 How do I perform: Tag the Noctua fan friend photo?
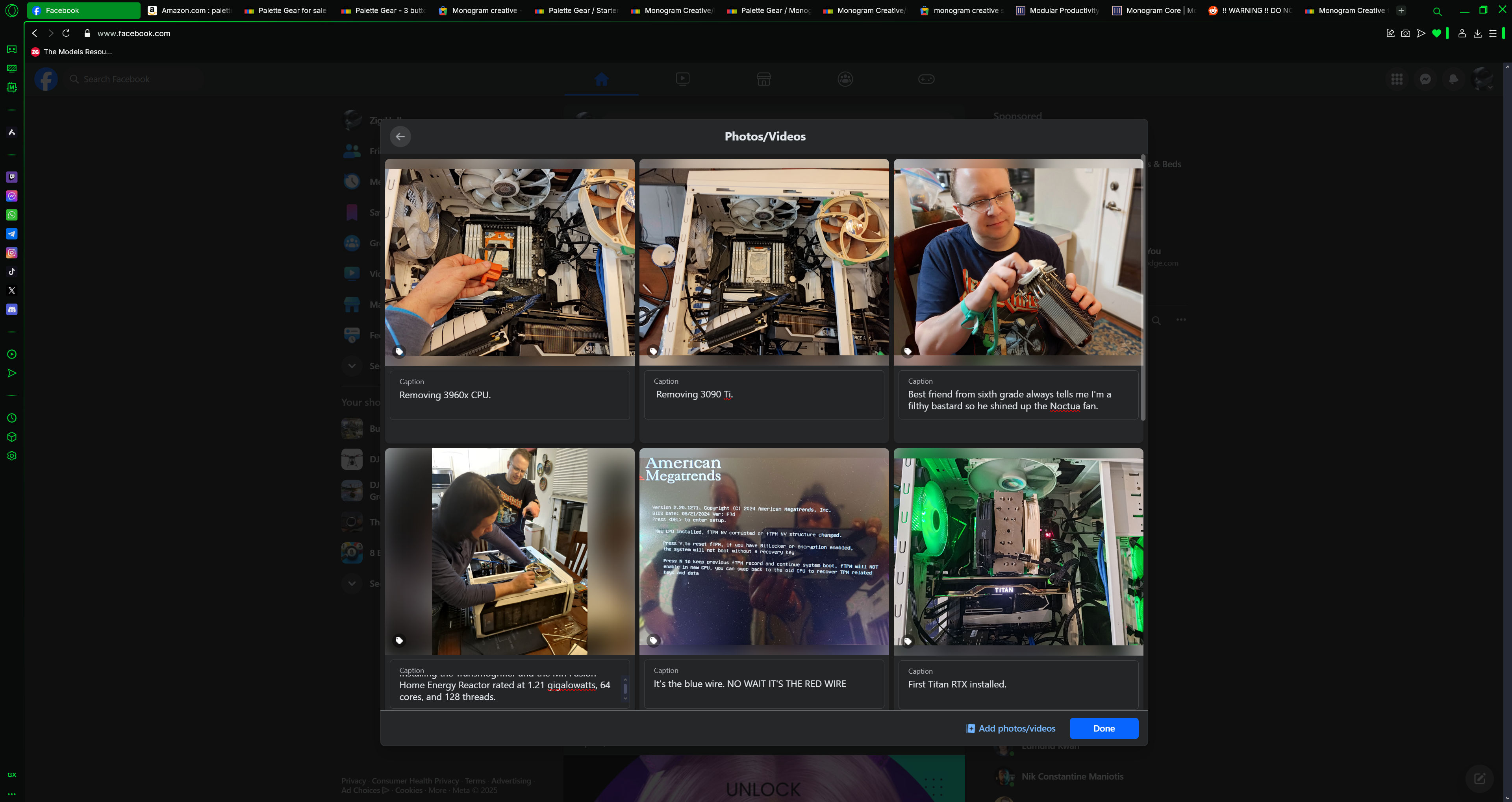pos(908,351)
